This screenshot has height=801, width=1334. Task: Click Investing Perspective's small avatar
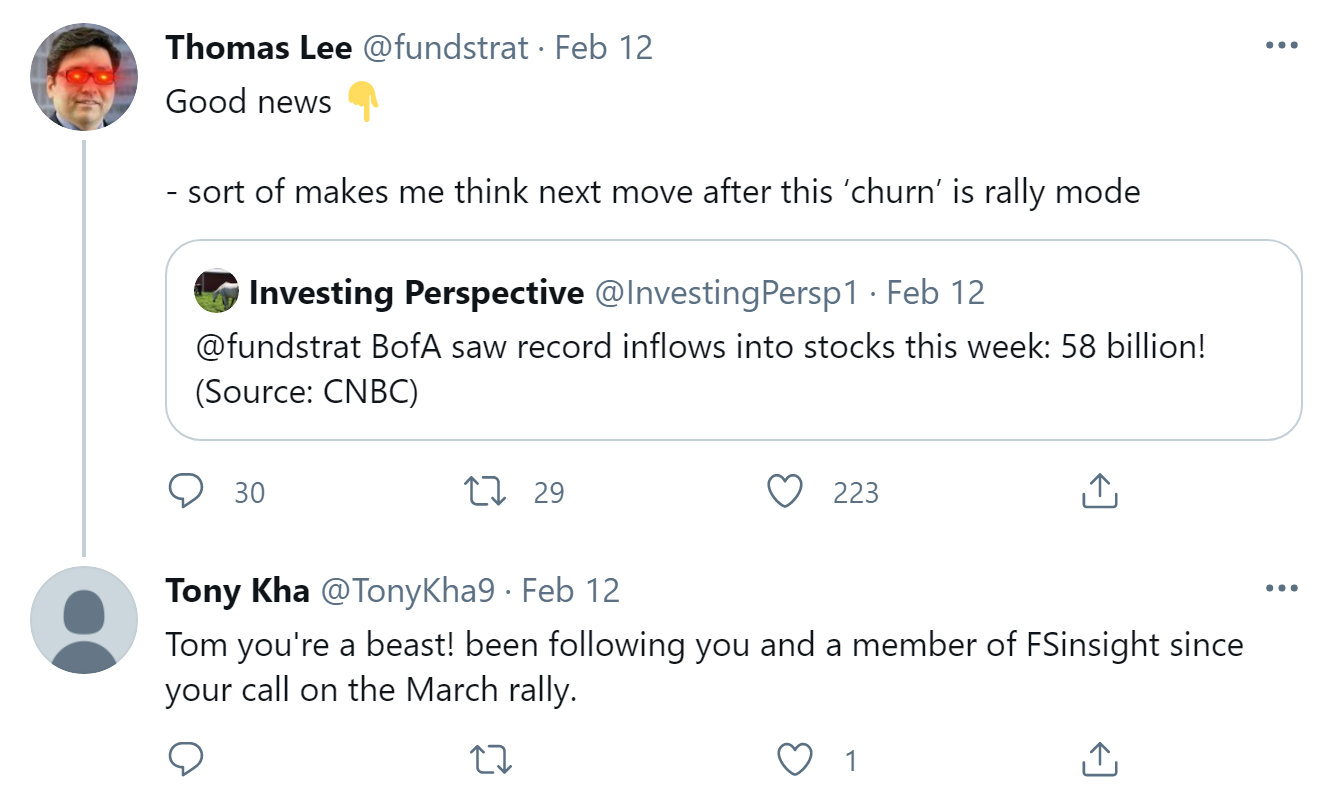[216, 291]
